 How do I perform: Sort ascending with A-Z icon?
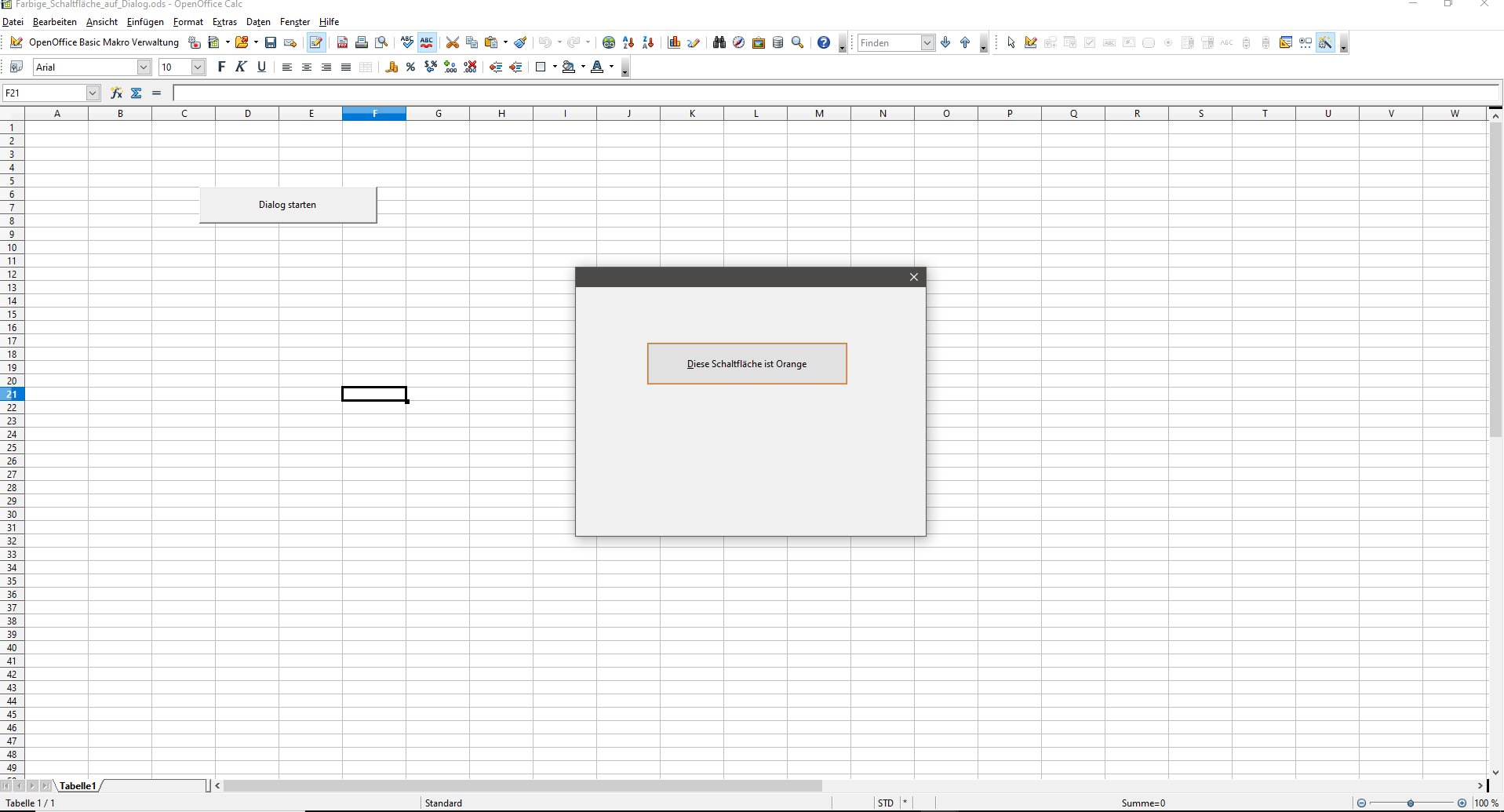(628, 43)
